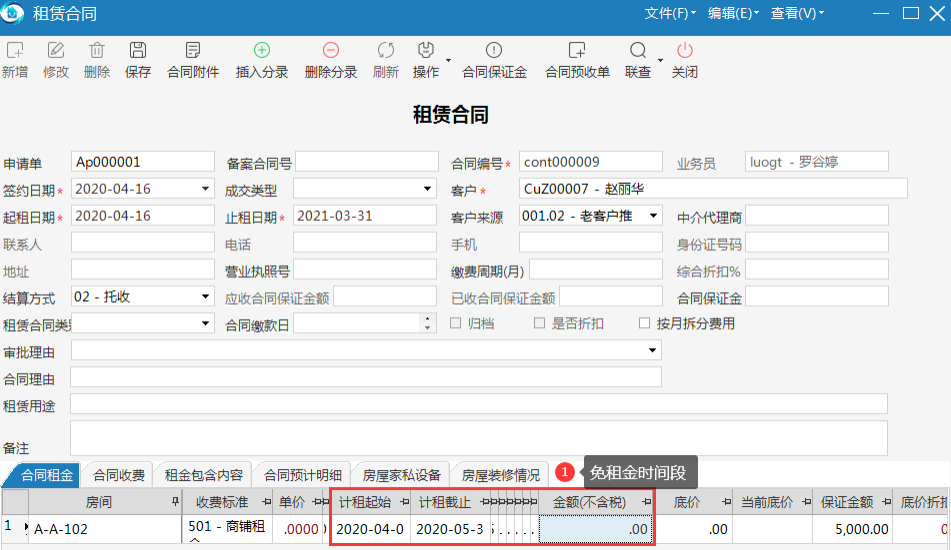
Task: Switch to the 合同预计明细 tab
Action: (303, 475)
